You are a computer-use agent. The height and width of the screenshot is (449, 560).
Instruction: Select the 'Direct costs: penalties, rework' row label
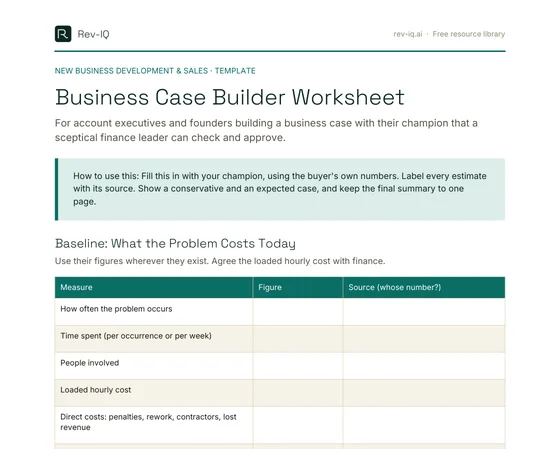tap(148, 422)
